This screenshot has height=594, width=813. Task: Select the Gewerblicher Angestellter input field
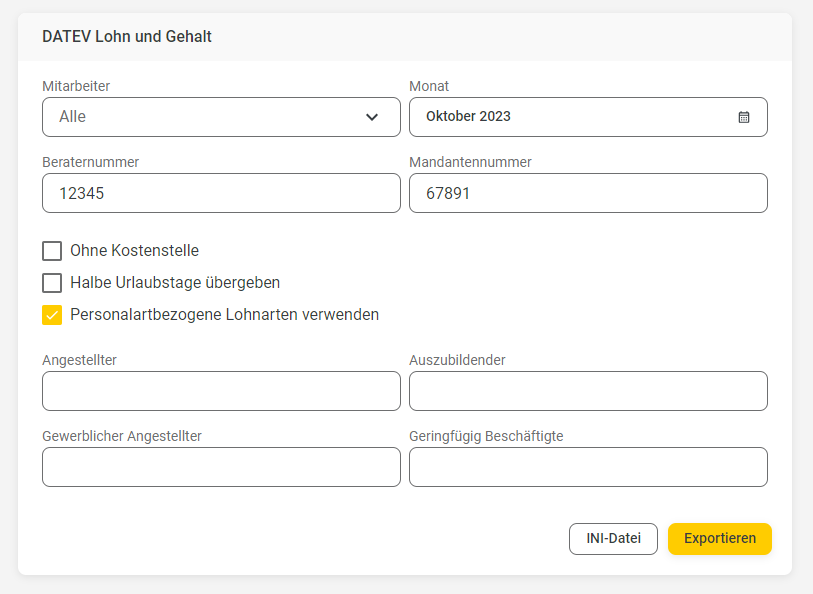221,467
